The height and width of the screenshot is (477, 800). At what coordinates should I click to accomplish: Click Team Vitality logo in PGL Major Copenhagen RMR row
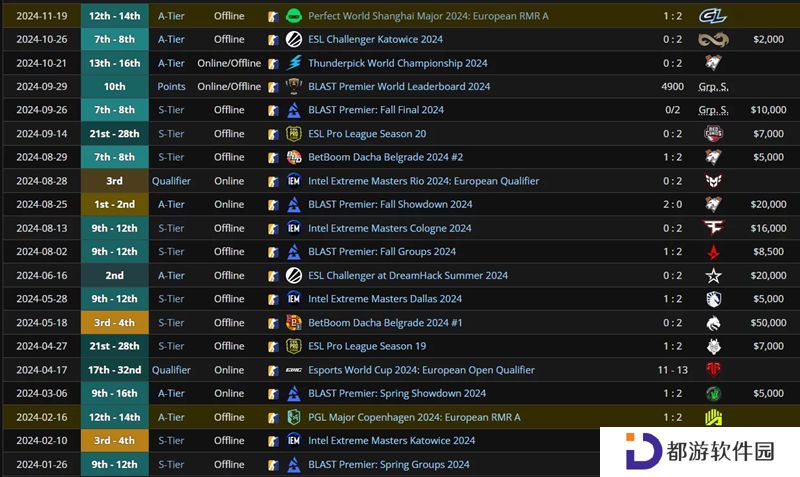[713, 417]
